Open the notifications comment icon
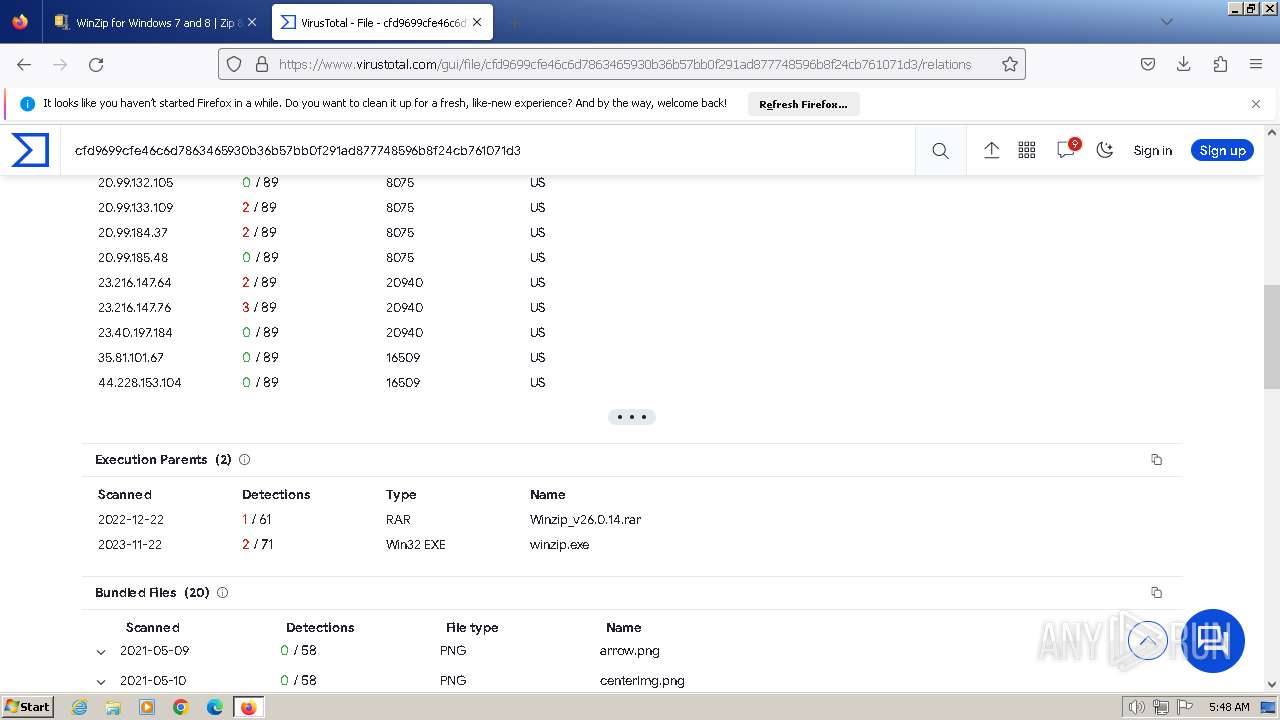 pos(1066,149)
